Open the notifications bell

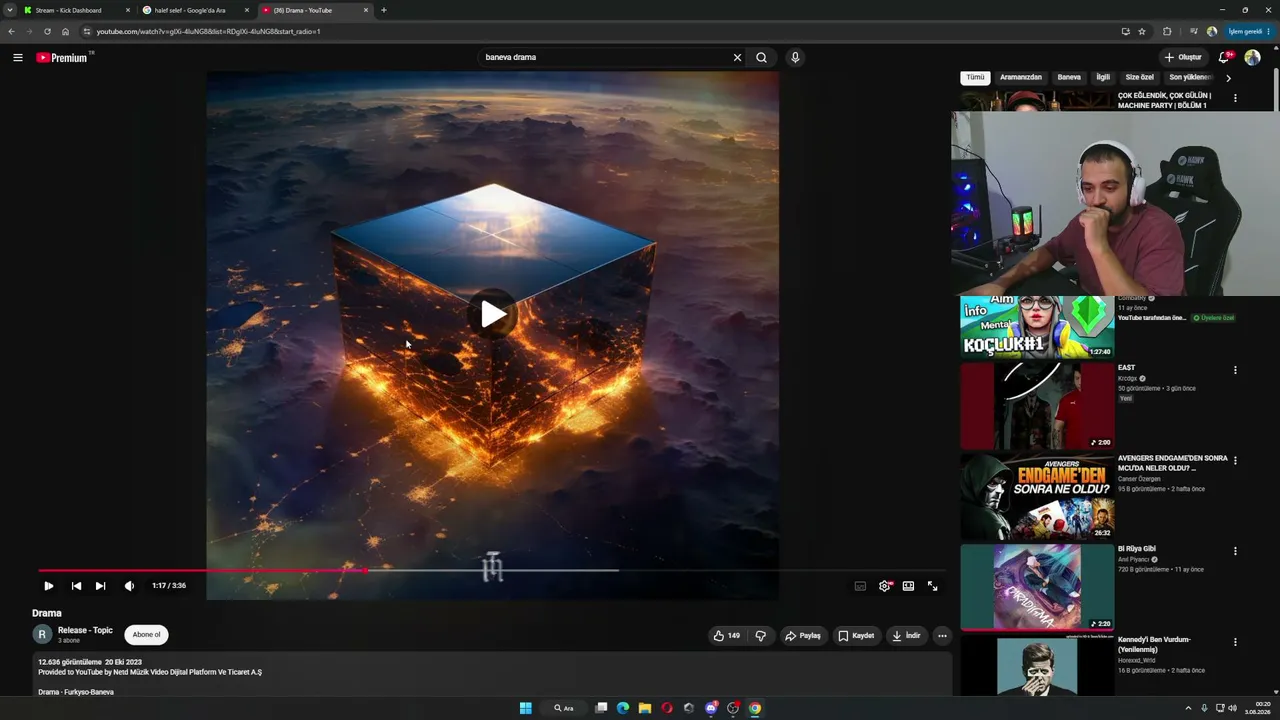pyautogui.click(x=1224, y=57)
